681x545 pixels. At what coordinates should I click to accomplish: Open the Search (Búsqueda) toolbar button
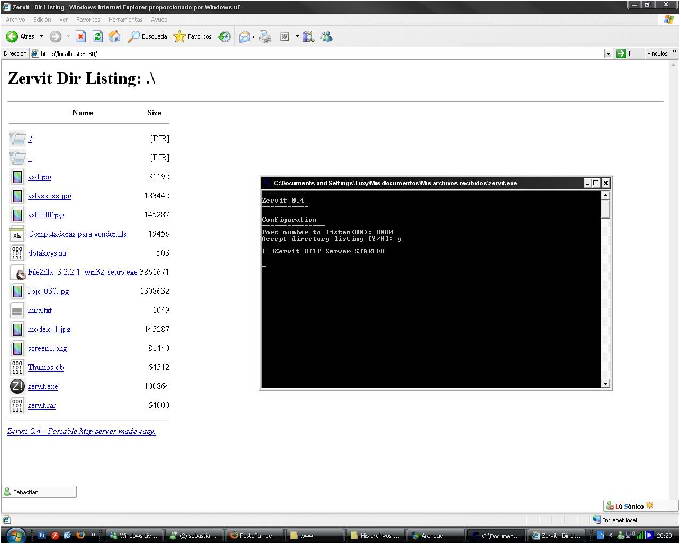pos(148,37)
